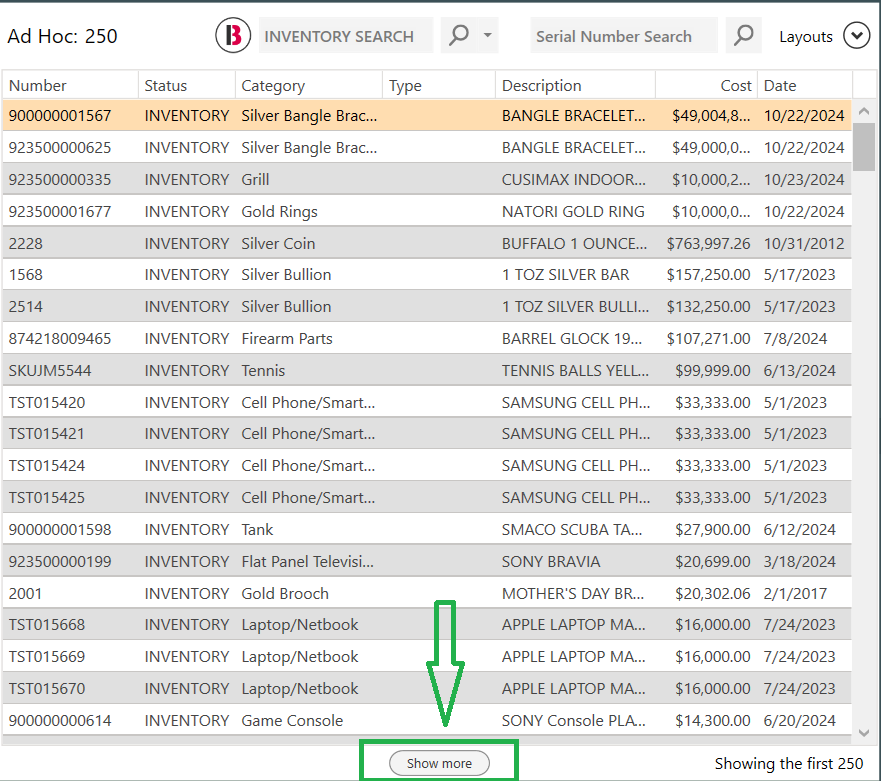The width and height of the screenshot is (881, 781).
Task: Click the date 7/8/2024
Action: point(795,338)
